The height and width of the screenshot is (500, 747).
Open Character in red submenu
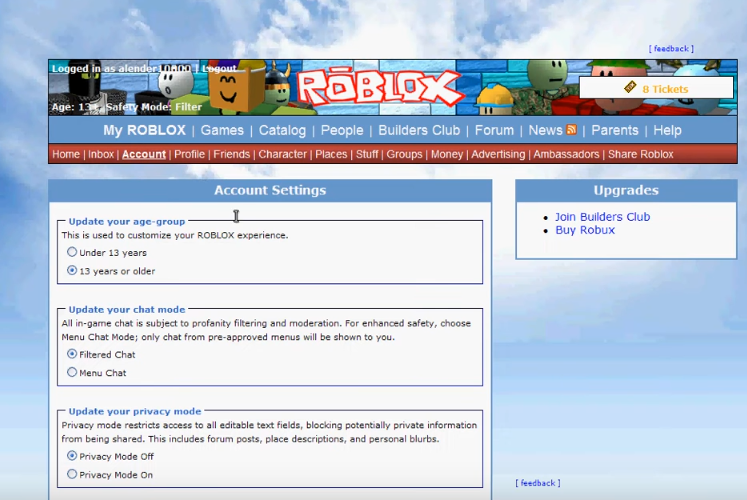[x=283, y=154]
